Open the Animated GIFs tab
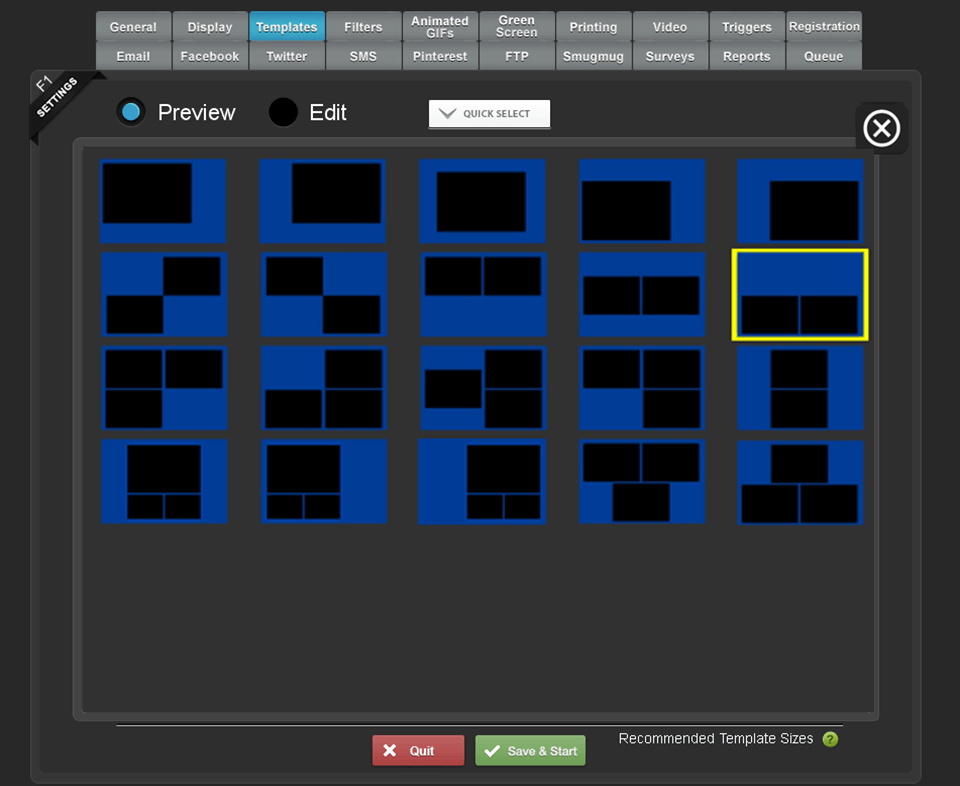The width and height of the screenshot is (960, 786). click(439, 26)
